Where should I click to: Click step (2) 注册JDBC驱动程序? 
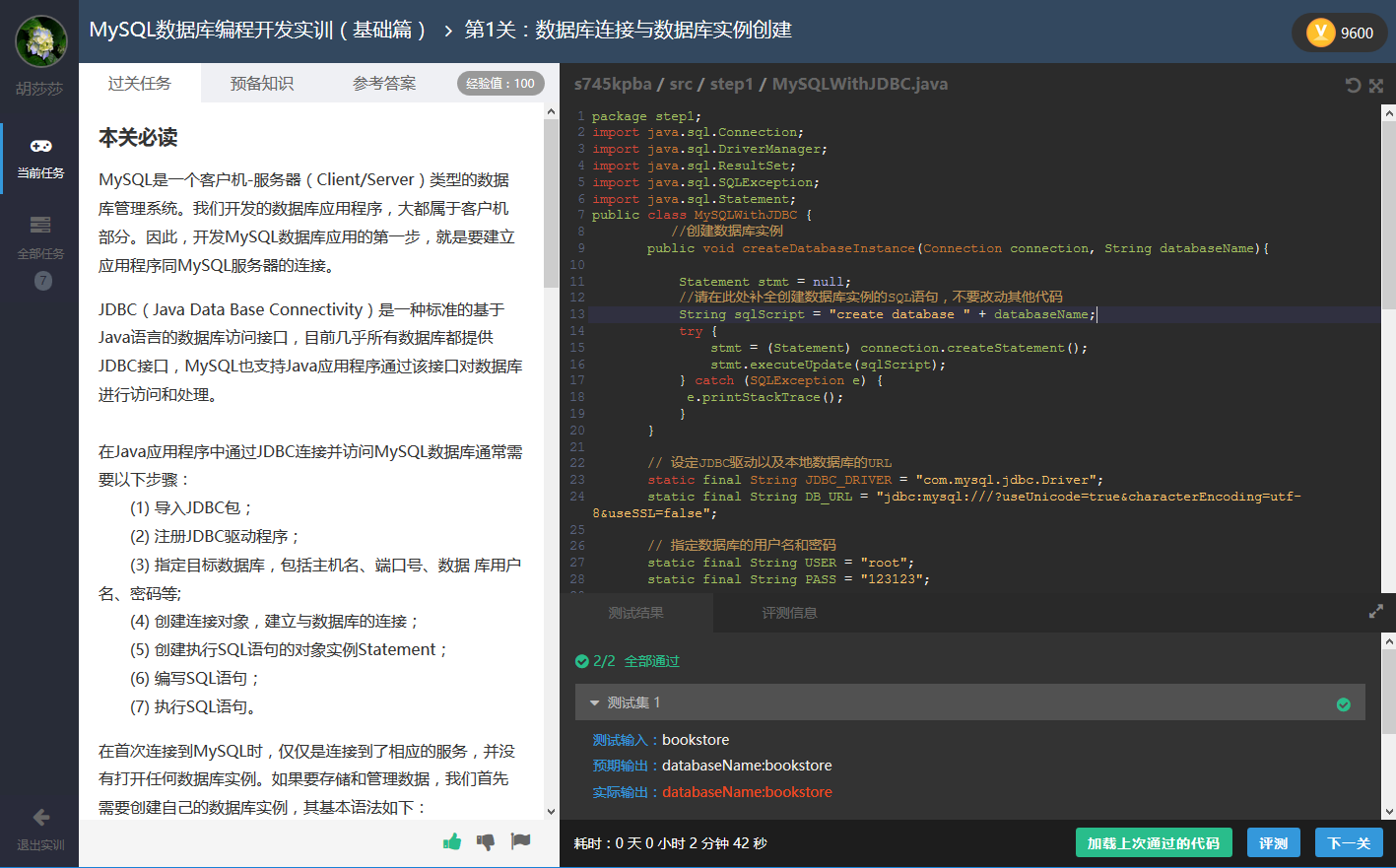(x=216, y=537)
